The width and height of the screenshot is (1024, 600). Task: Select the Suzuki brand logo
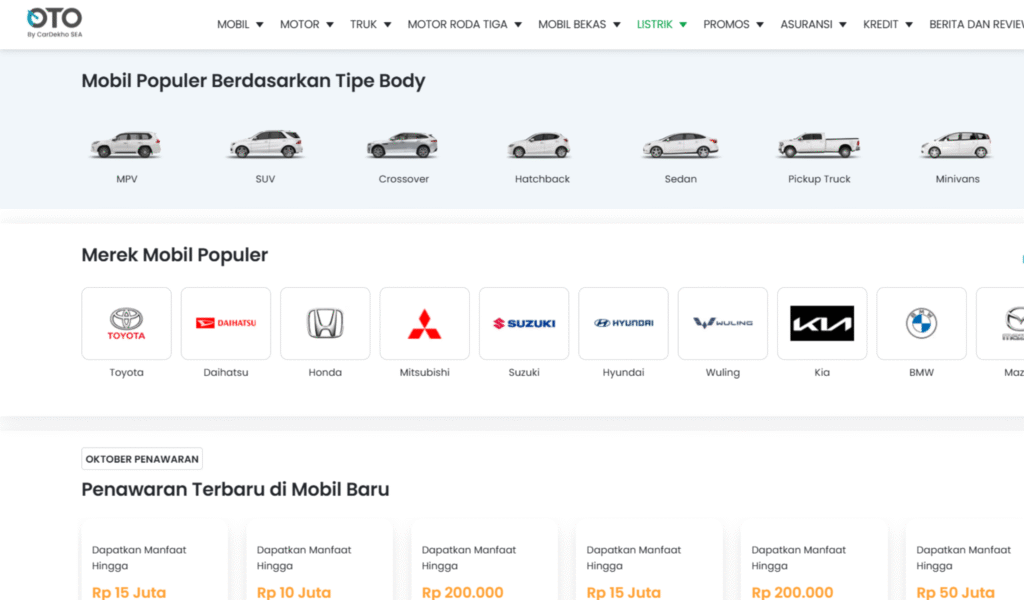(x=524, y=323)
